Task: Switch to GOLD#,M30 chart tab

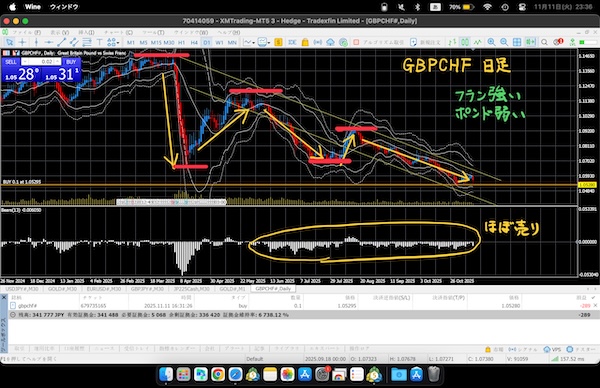Action: (x=63, y=289)
